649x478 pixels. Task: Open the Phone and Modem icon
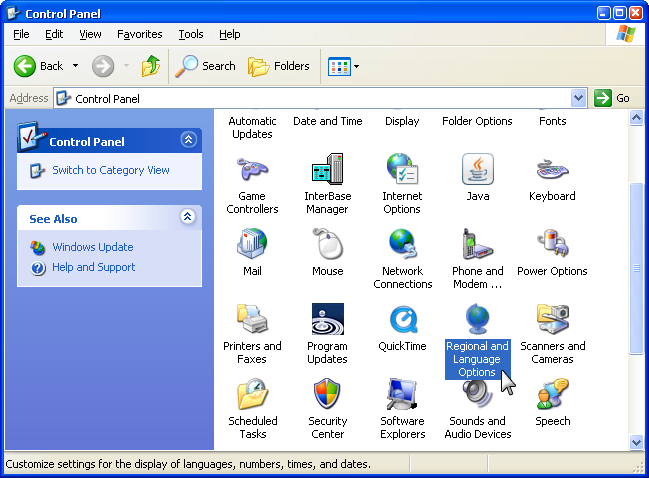[478, 243]
